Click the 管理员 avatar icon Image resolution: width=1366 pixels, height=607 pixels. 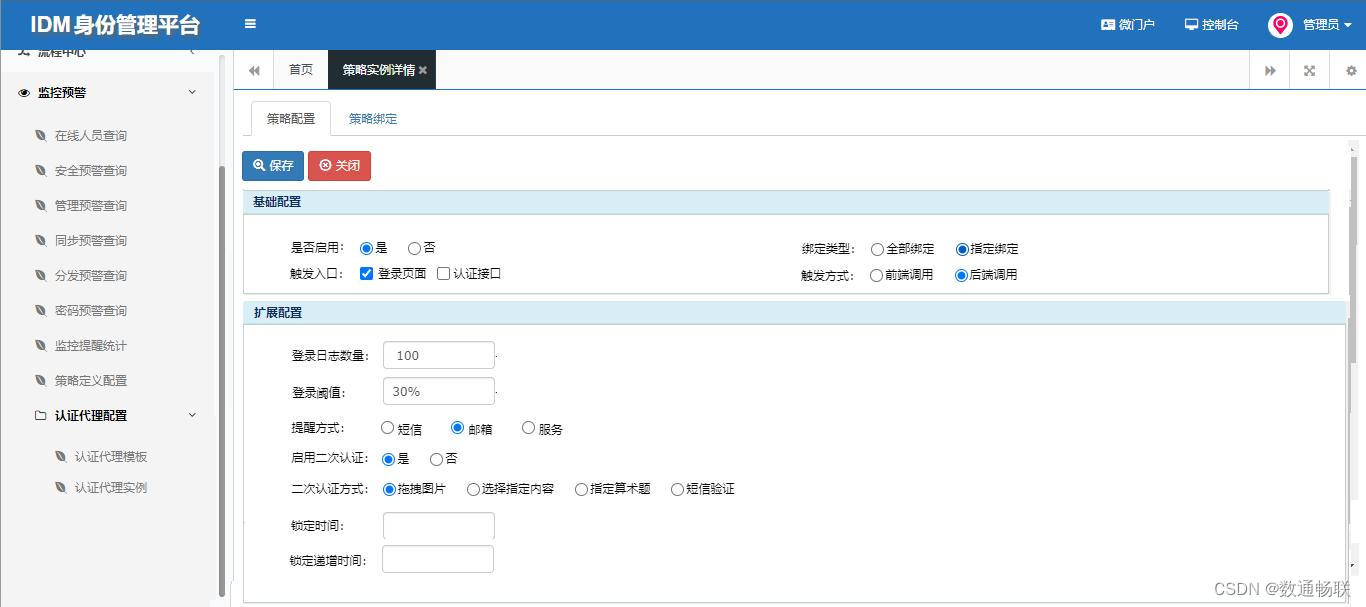coord(1280,25)
